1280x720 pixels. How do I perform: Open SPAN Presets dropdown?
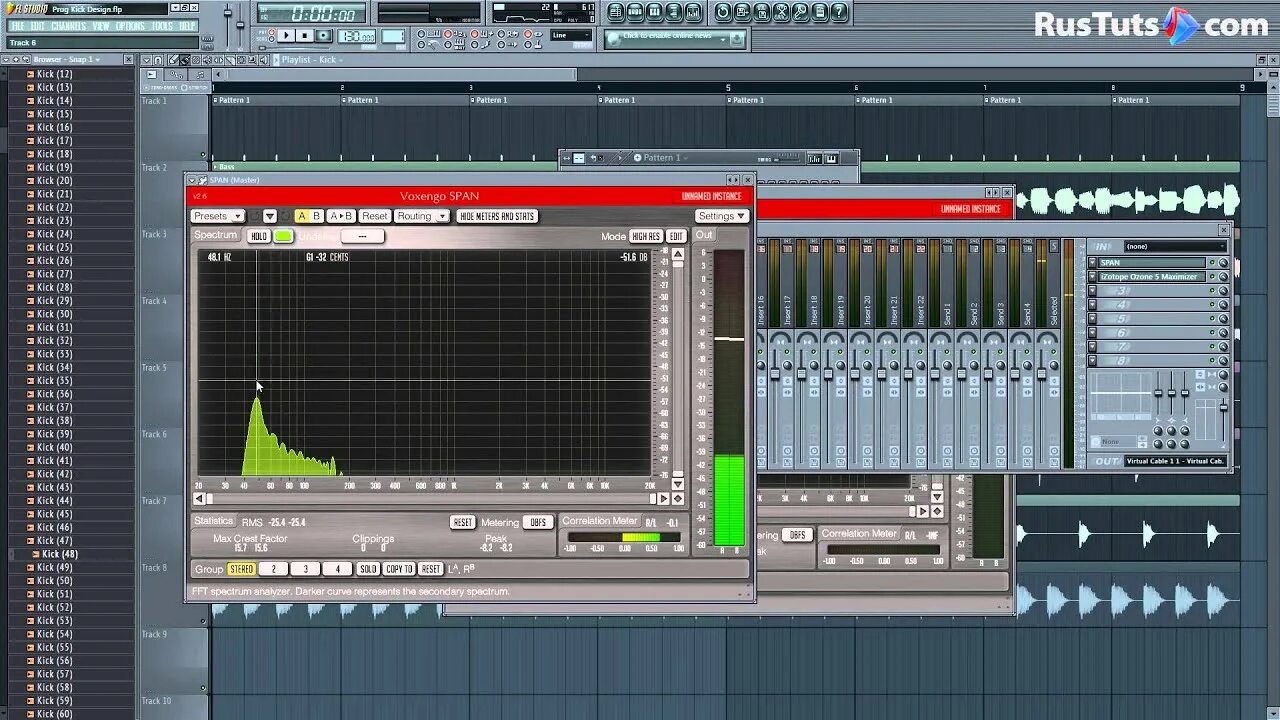click(218, 216)
